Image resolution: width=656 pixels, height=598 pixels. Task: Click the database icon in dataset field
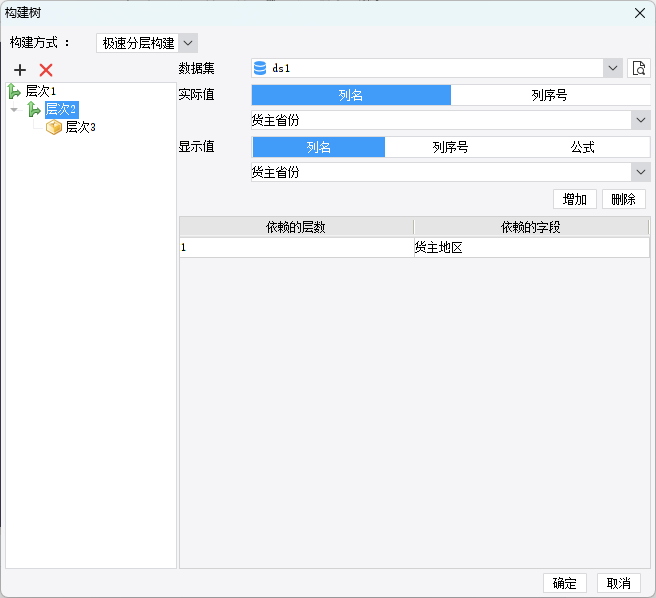click(x=260, y=68)
